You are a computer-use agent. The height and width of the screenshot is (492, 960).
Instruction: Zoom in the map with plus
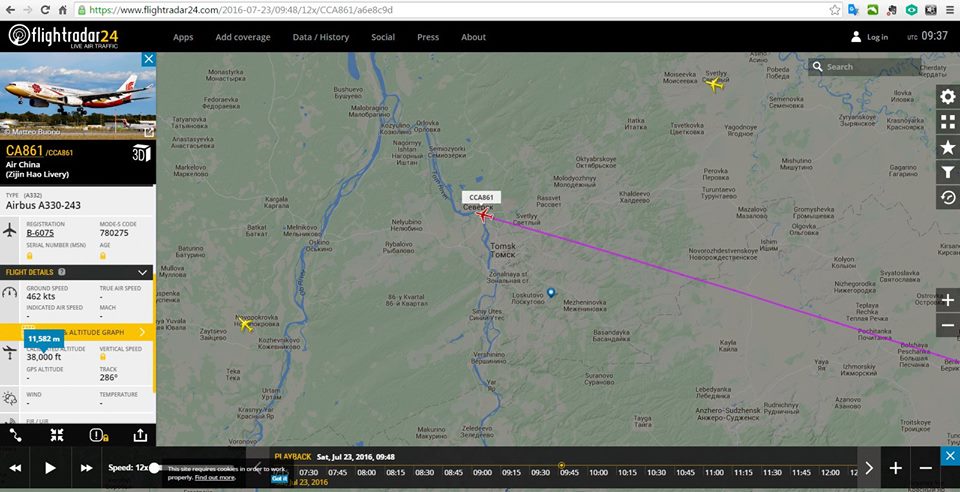click(x=948, y=300)
